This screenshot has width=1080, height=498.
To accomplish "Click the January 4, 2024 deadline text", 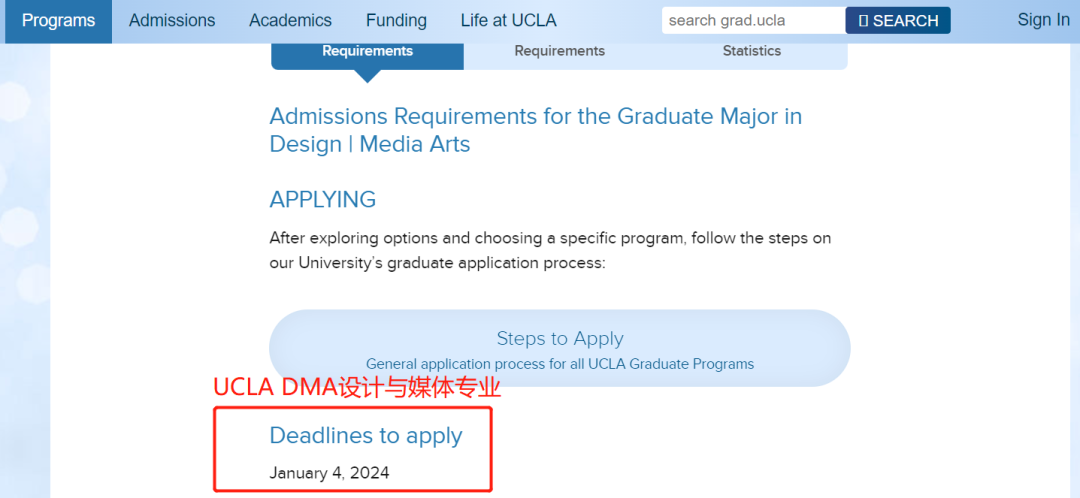I will click(329, 473).
